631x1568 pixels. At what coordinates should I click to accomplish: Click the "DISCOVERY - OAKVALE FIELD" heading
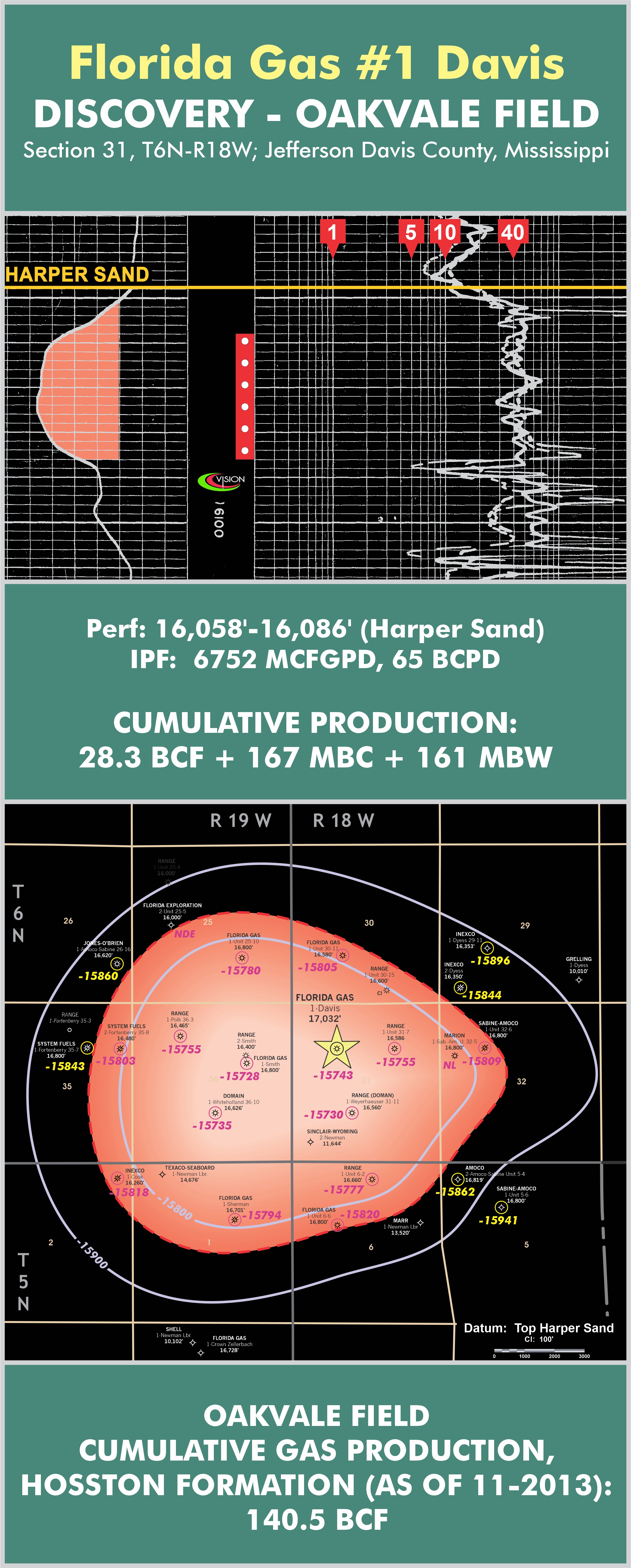click(316, 114)
